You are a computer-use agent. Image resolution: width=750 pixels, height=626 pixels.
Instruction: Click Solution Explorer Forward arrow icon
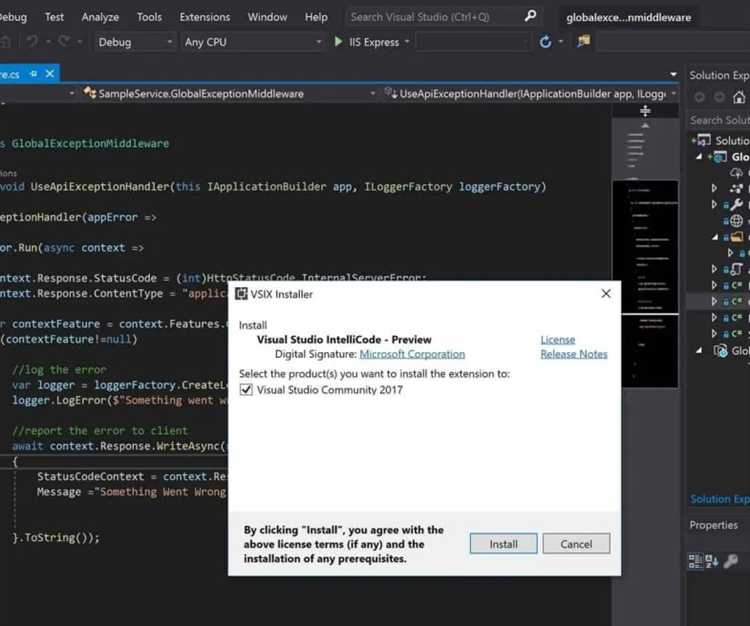click(x=719, y=98)
